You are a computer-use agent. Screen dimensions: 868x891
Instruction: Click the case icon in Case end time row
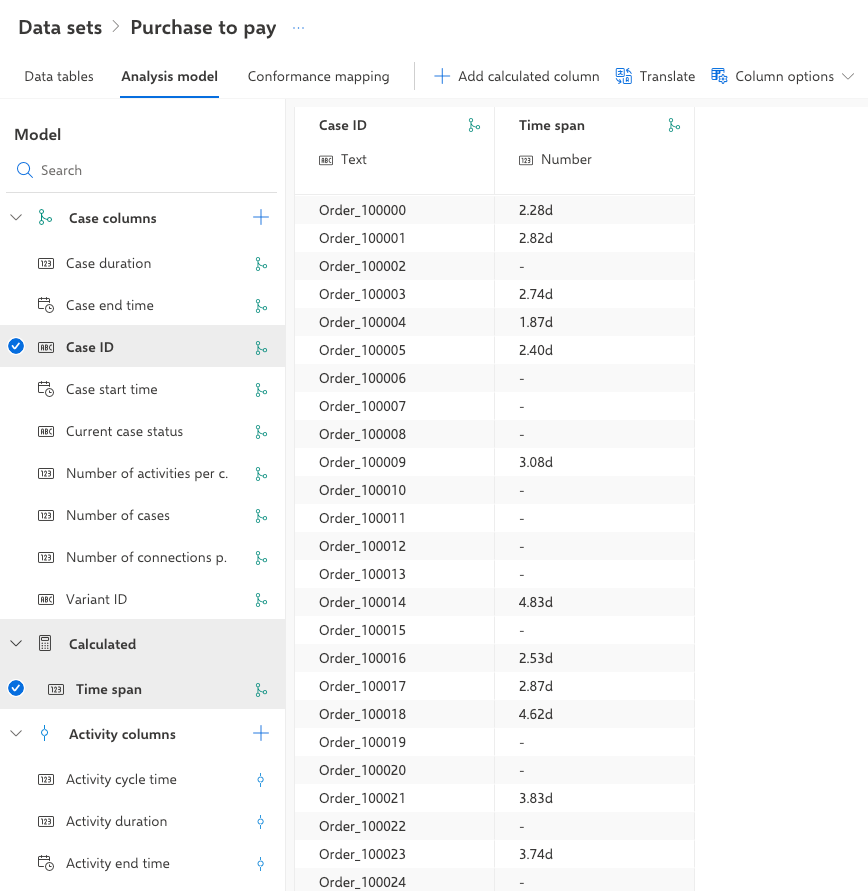(x=261, y=306)
